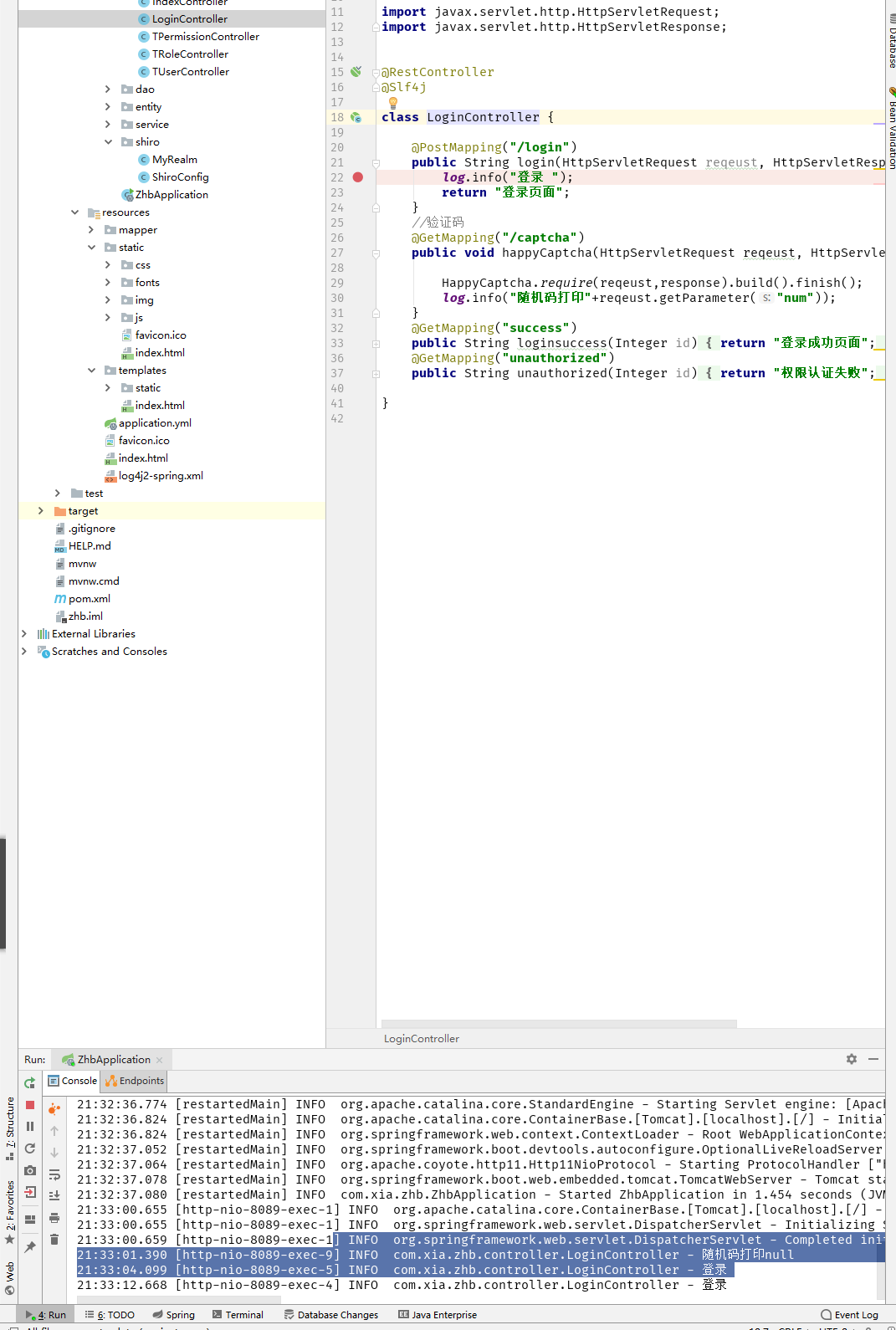Open Java Enterprise tool window

438,1315
